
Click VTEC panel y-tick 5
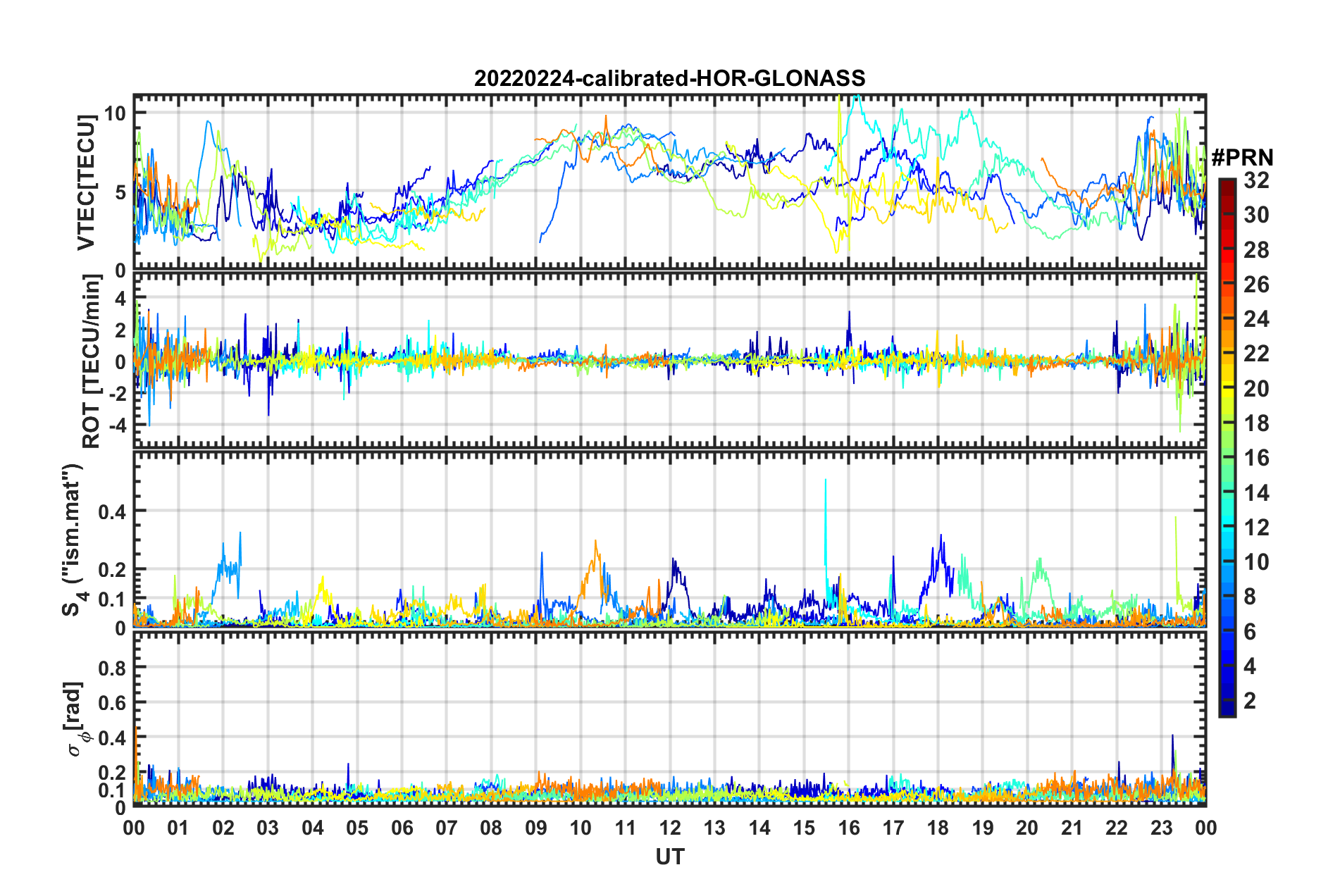pos(120,192)
